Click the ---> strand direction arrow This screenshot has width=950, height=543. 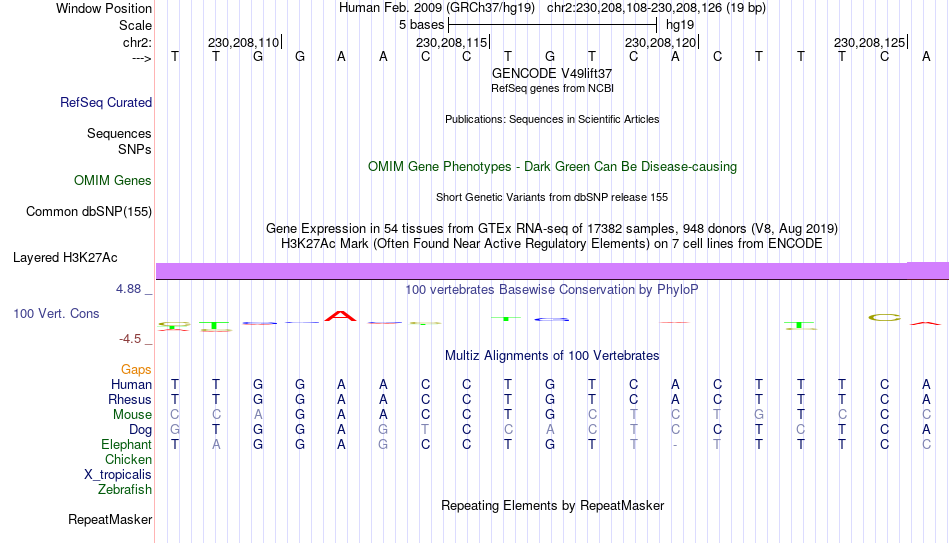[x=142, y=58]
